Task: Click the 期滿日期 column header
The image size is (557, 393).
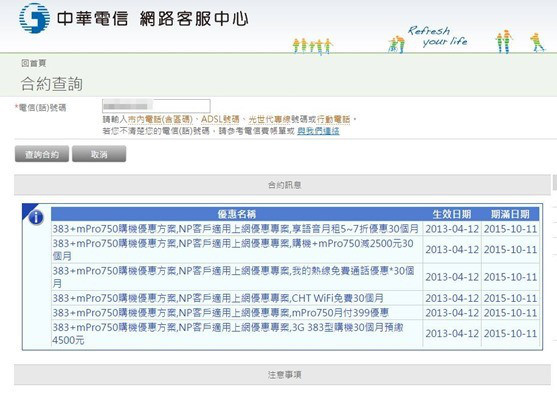Action: [510, 214]
